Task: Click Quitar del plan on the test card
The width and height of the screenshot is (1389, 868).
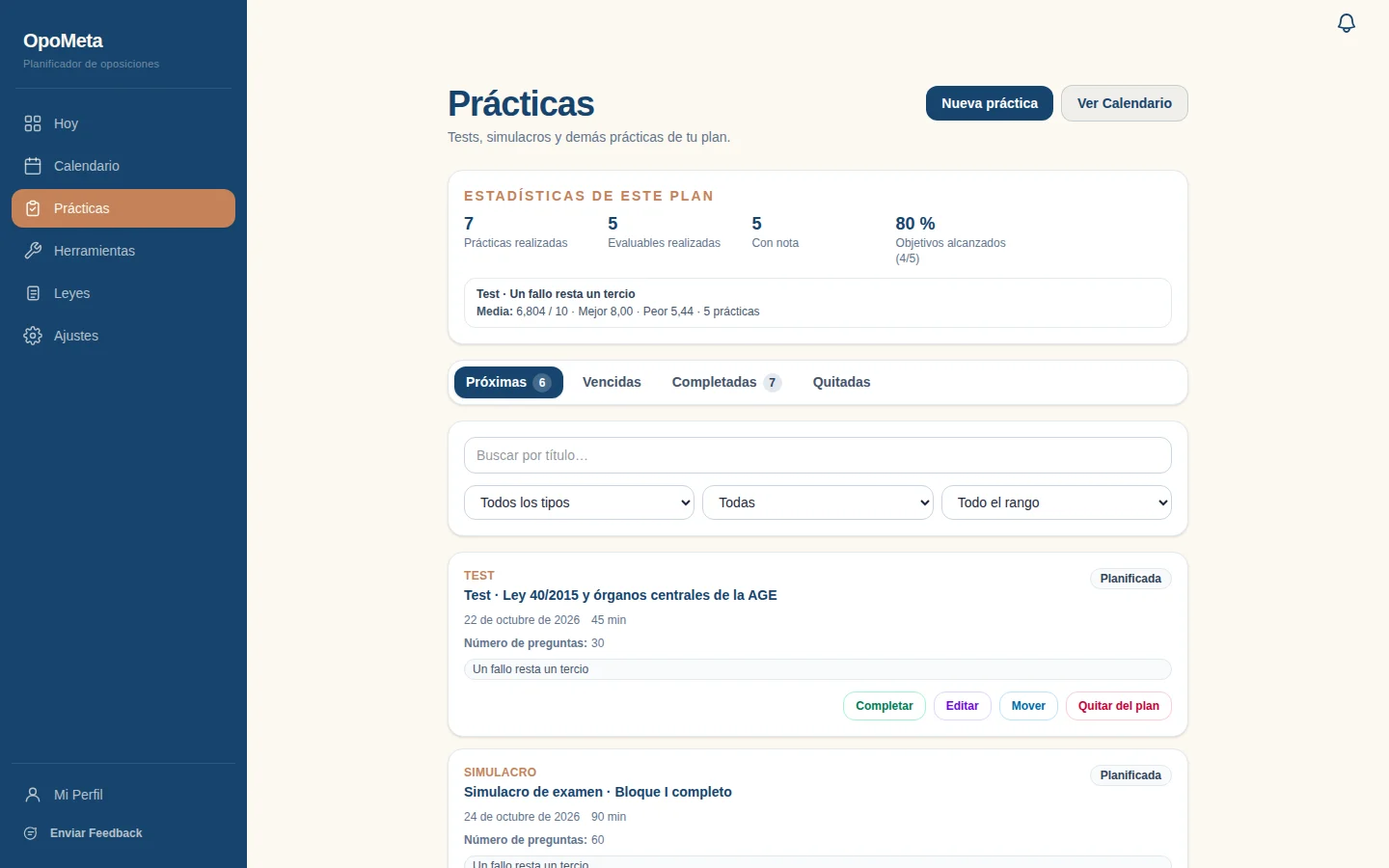Action: coord(1119,706)
